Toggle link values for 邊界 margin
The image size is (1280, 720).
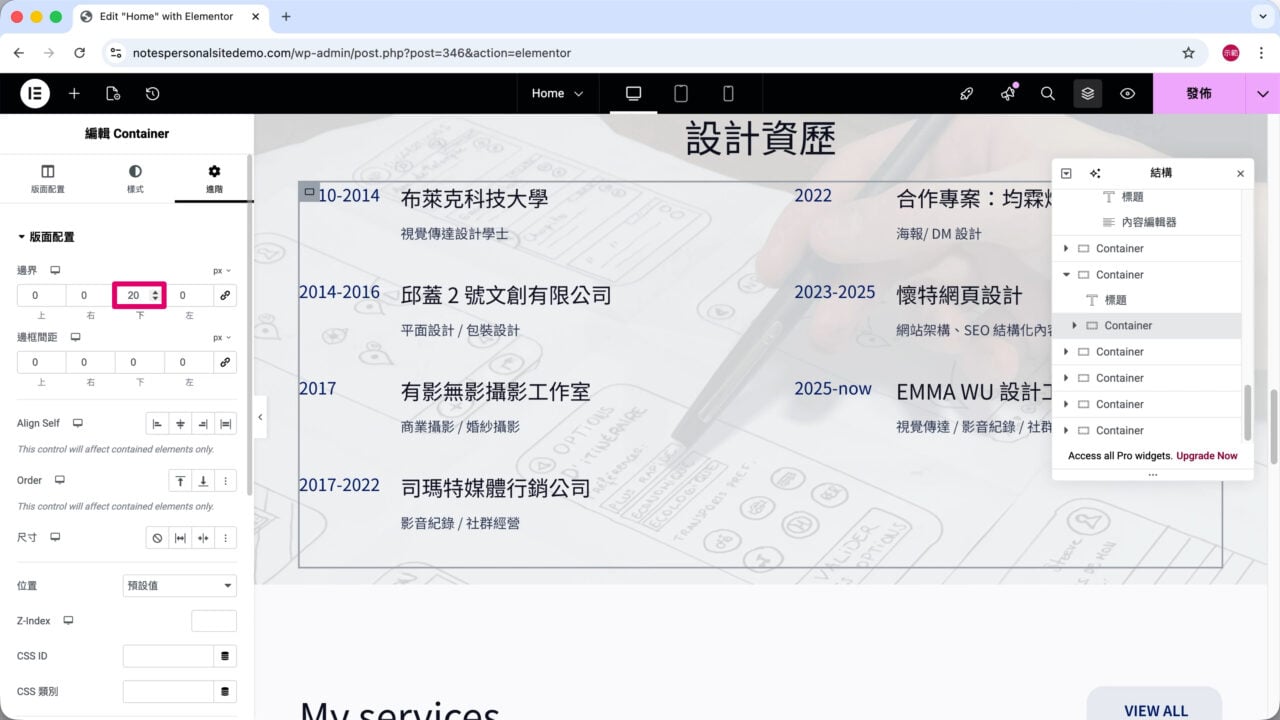point(225,295)
